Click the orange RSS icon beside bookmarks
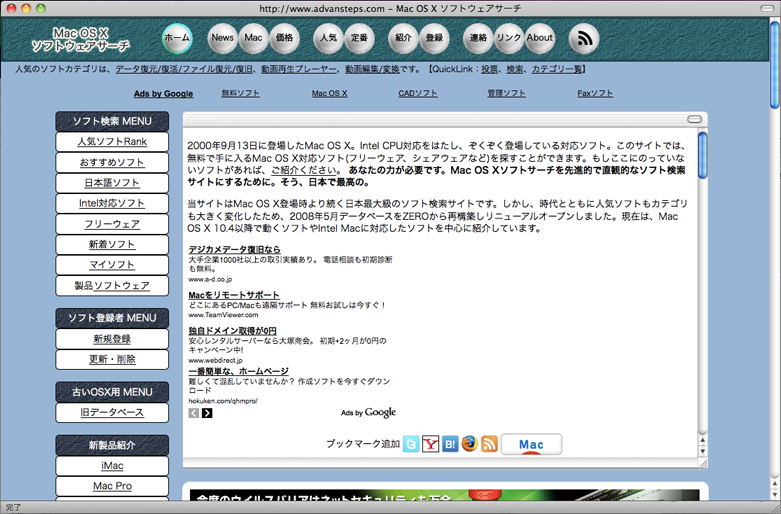 point(489,444)
